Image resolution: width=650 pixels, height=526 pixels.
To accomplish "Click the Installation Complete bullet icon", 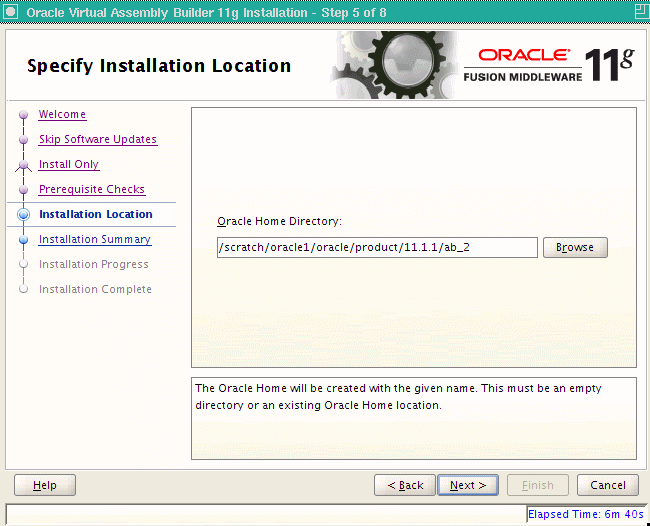I will (x=24, y=289).
